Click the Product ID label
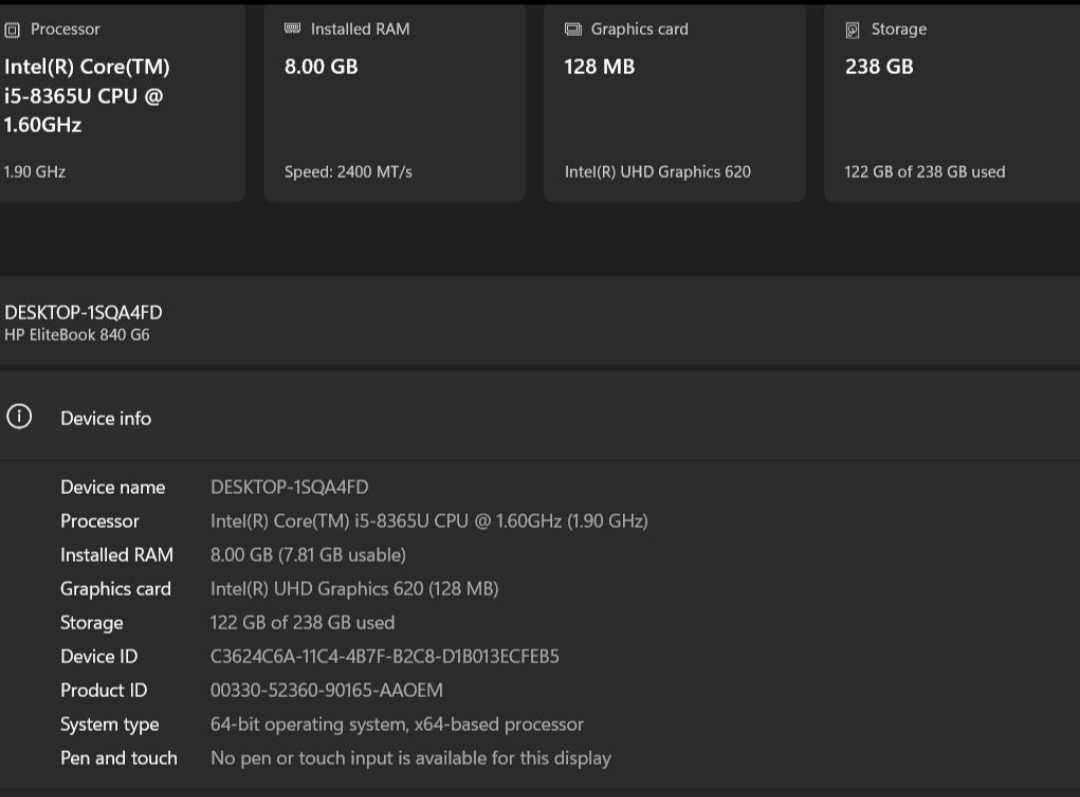The image size is (1080, 797). click(104, 690)
